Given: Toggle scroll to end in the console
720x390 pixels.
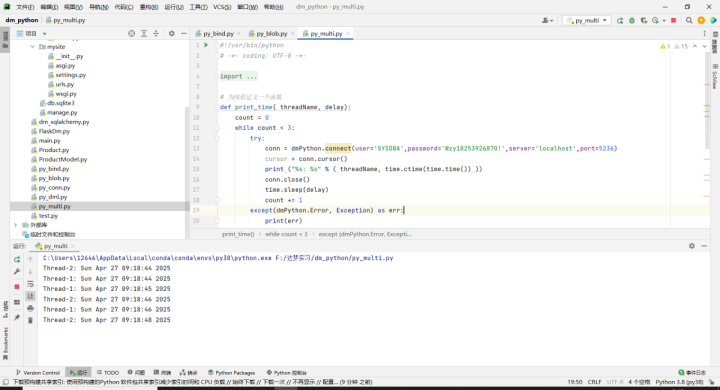Looking at the screenshot, I should (30, 296).
